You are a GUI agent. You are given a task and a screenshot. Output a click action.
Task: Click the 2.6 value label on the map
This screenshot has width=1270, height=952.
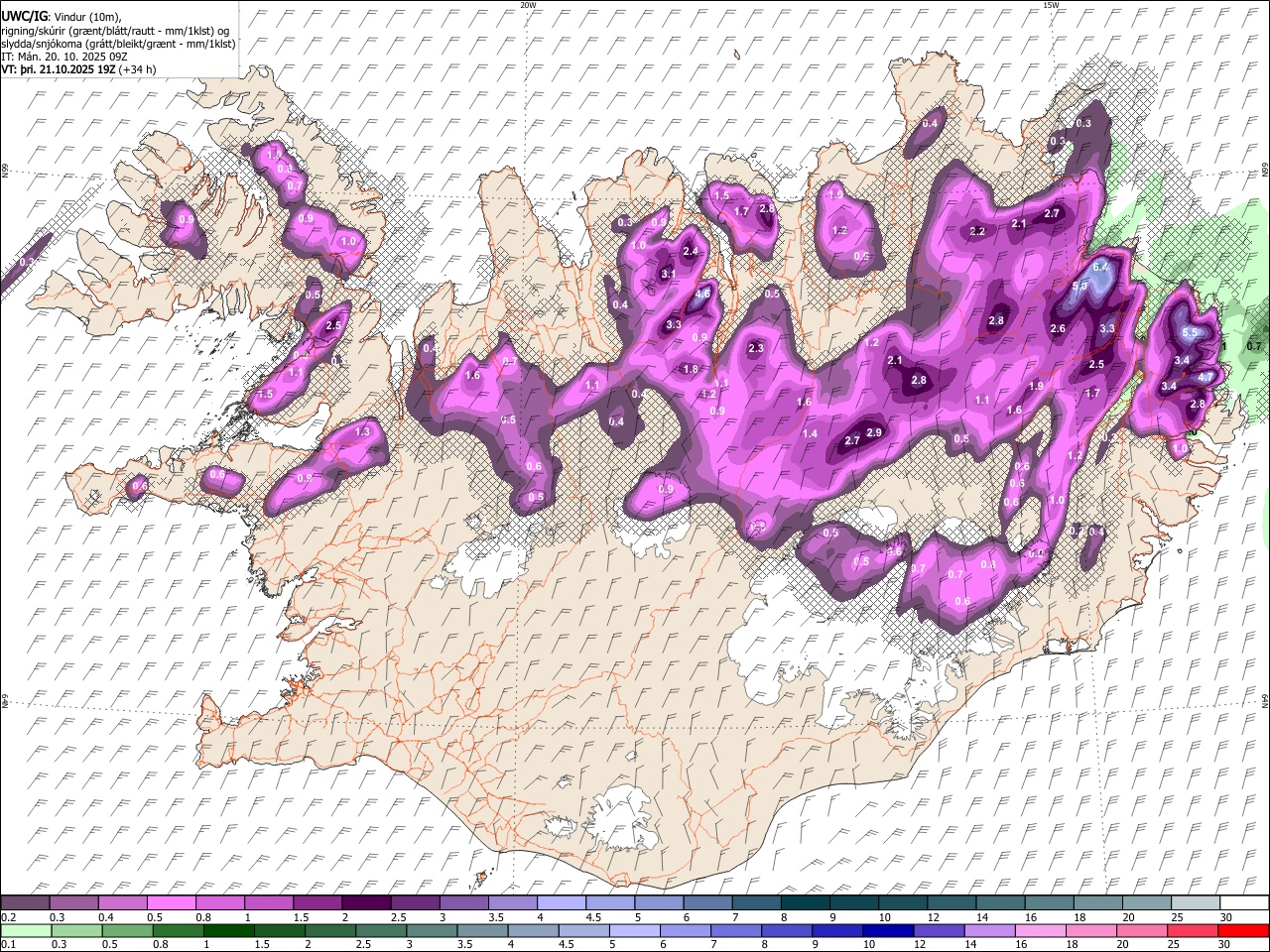coord(1058,329)
